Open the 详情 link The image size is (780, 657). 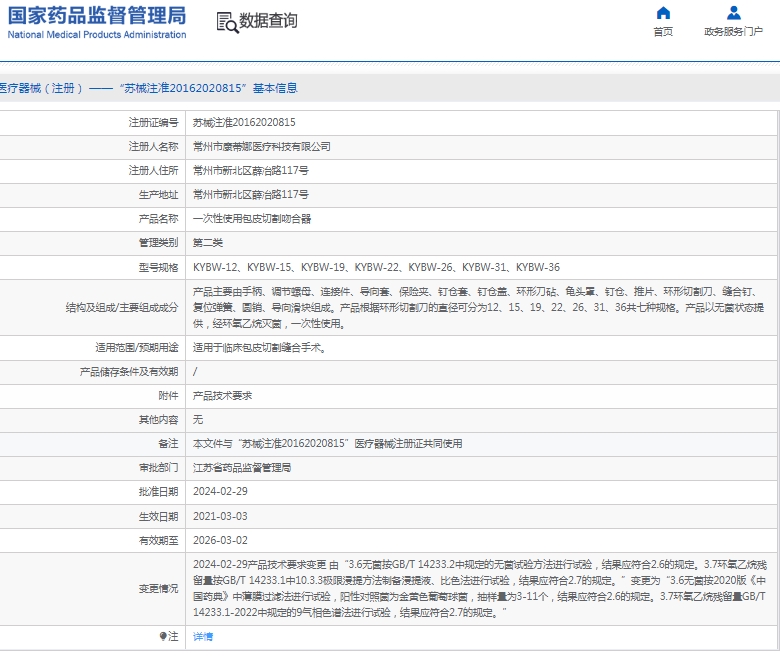(x=203, y=637)
